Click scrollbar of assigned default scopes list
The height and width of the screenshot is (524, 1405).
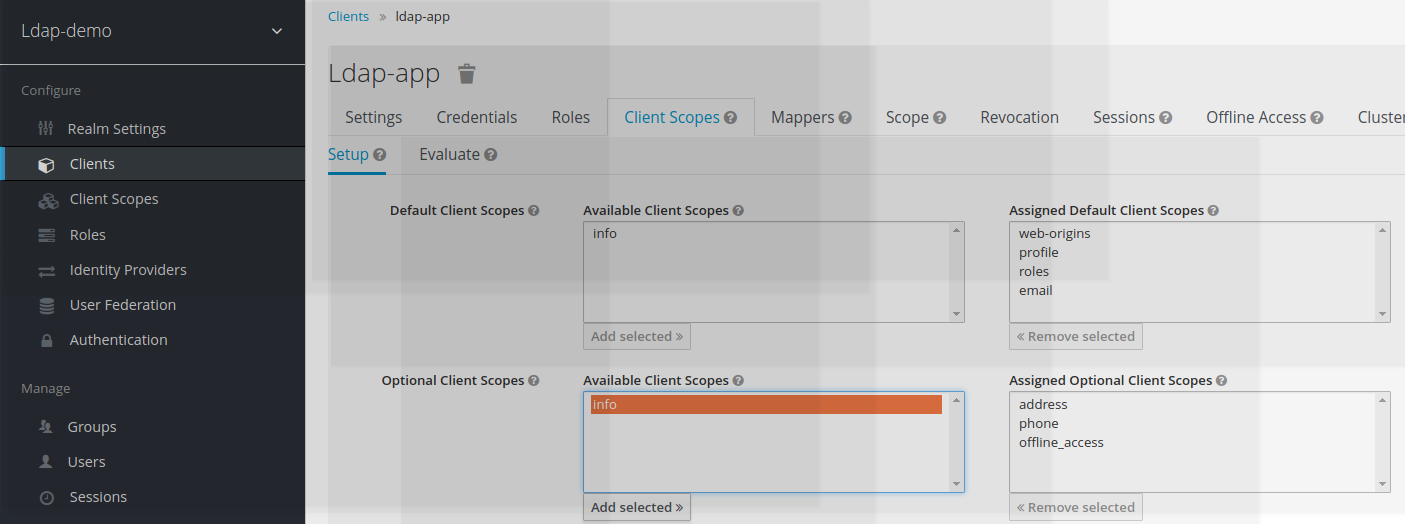click(1383, 272)
